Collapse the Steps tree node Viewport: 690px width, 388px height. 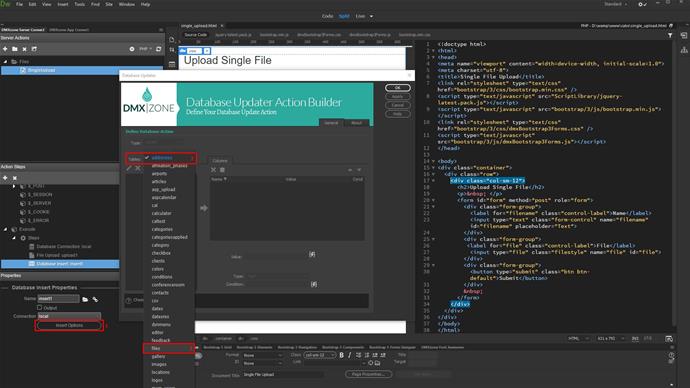[14, 238]
